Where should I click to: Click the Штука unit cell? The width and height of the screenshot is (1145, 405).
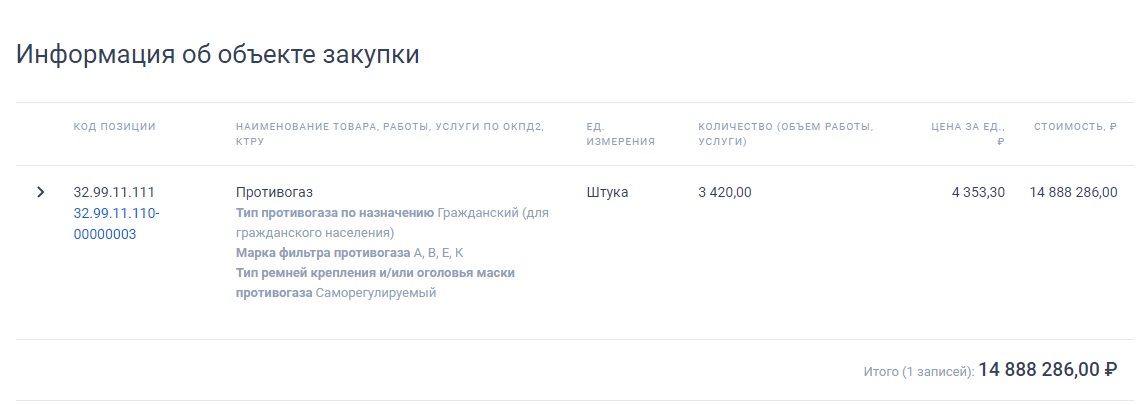coord(607,193)
